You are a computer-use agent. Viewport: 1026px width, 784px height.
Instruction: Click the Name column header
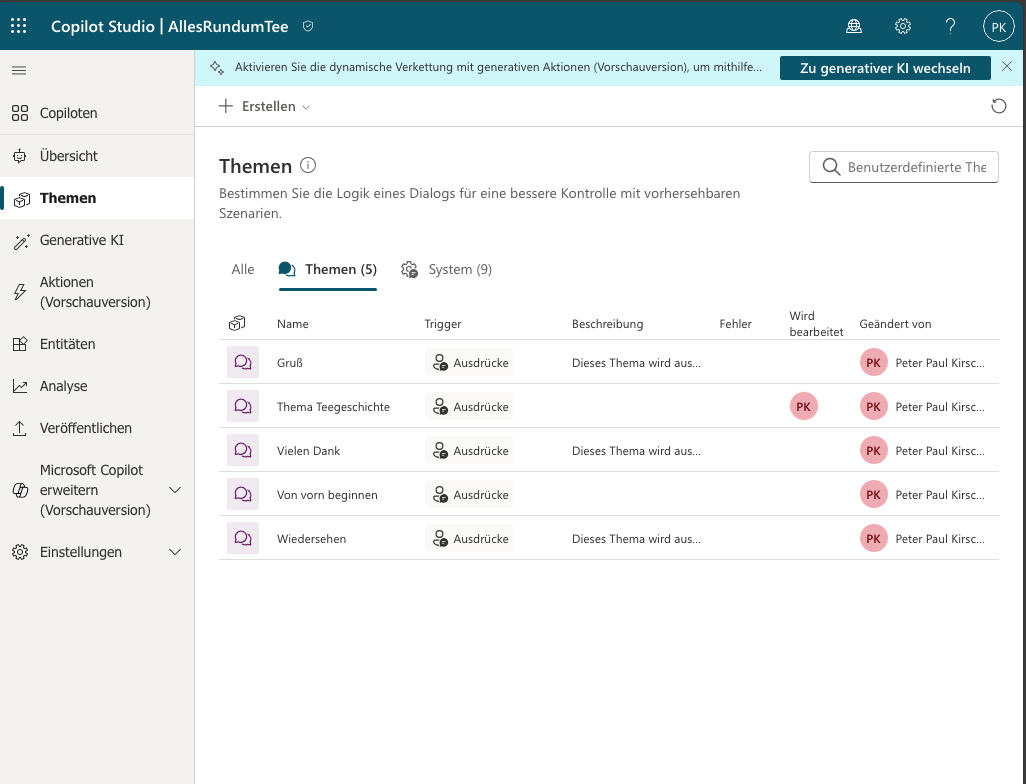[292, 323]
